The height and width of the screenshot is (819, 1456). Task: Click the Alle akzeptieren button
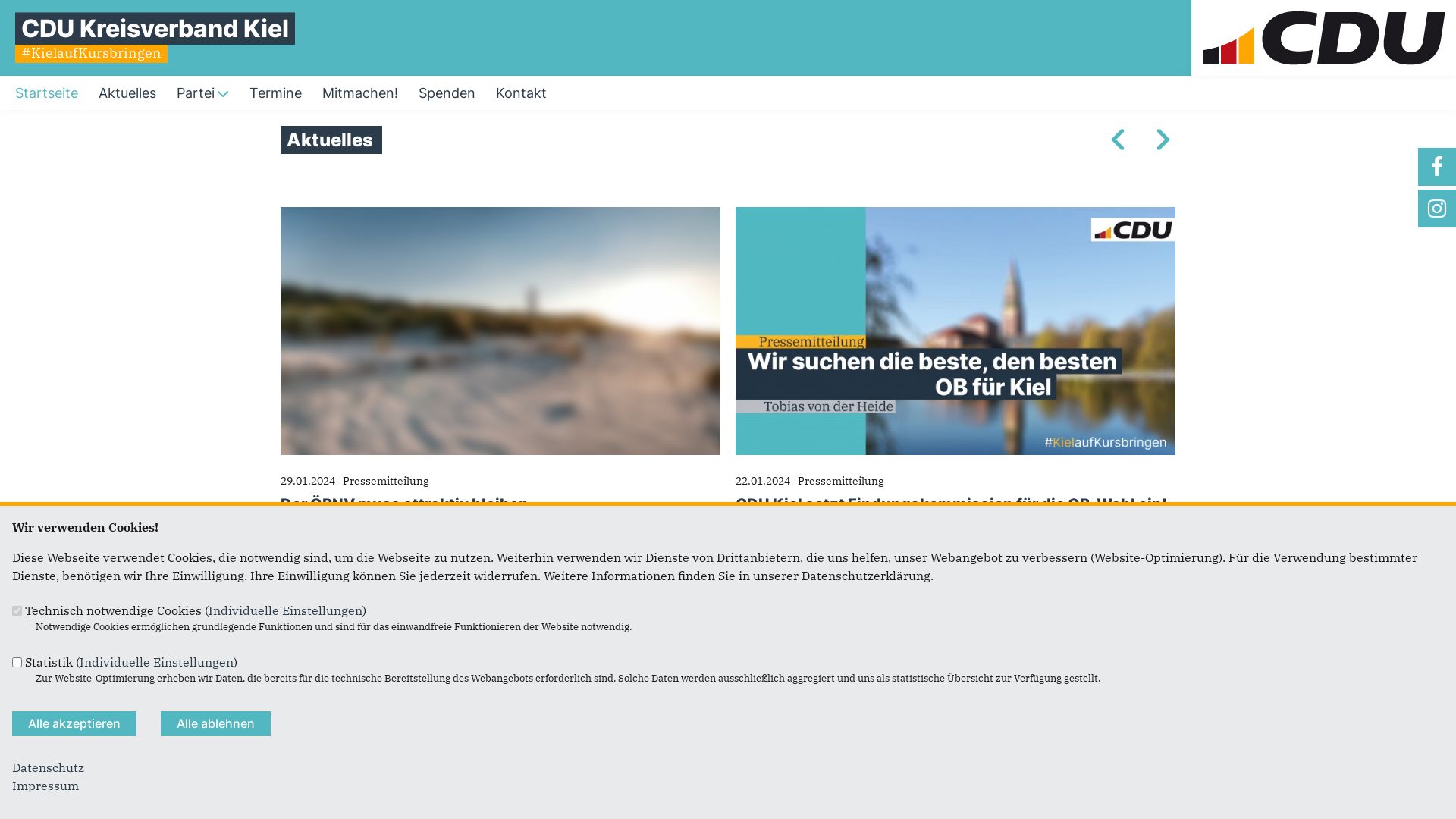click(74, 723)
